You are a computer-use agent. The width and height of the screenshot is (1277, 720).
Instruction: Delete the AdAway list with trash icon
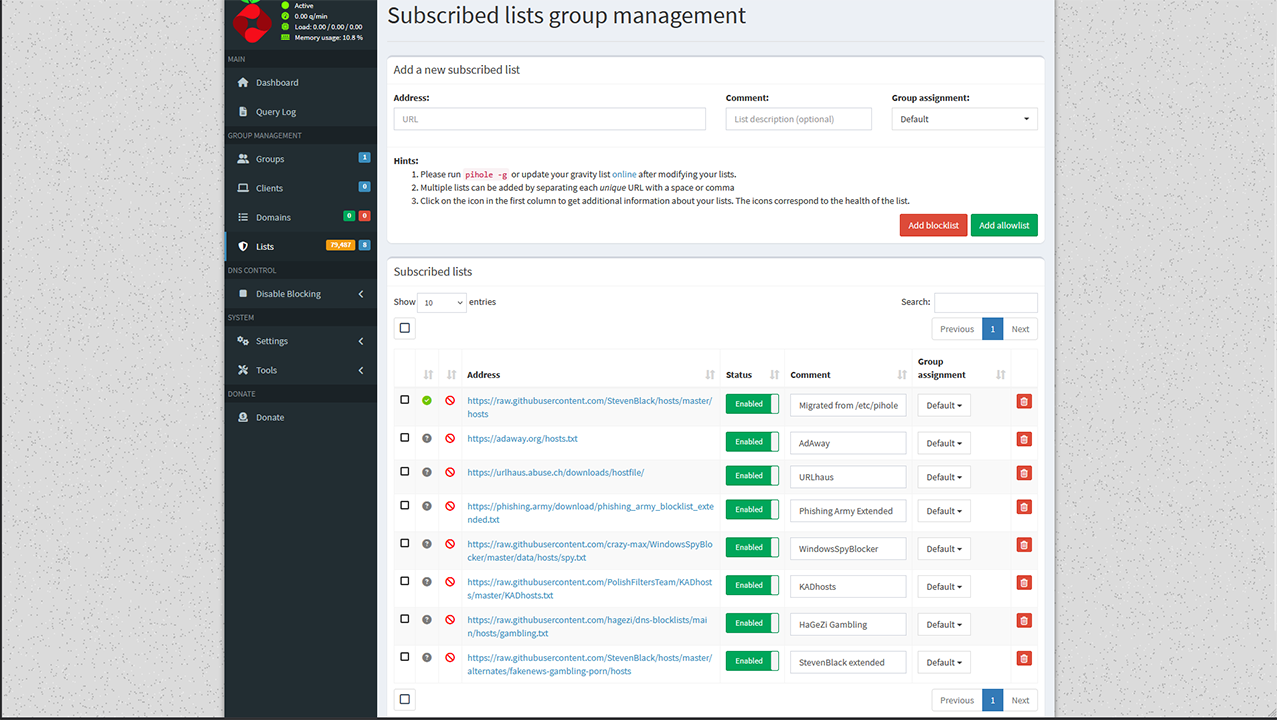1023,439
